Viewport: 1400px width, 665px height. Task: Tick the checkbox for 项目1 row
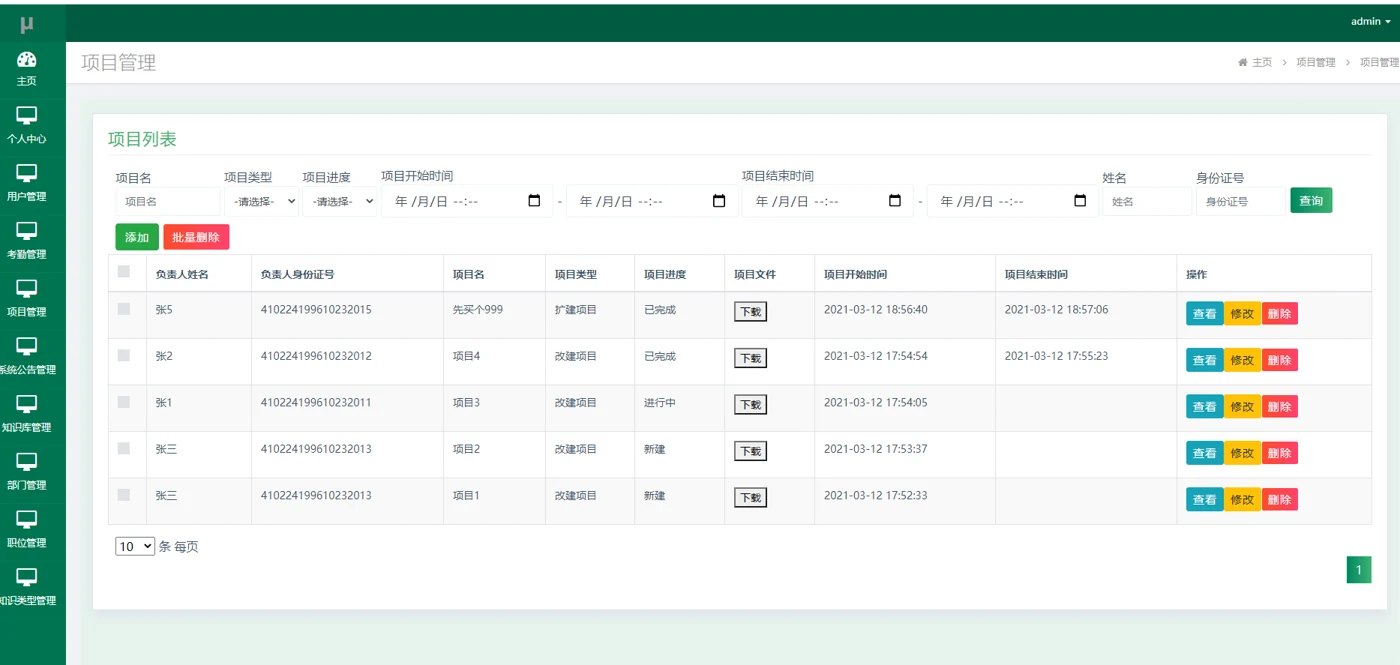124,495
